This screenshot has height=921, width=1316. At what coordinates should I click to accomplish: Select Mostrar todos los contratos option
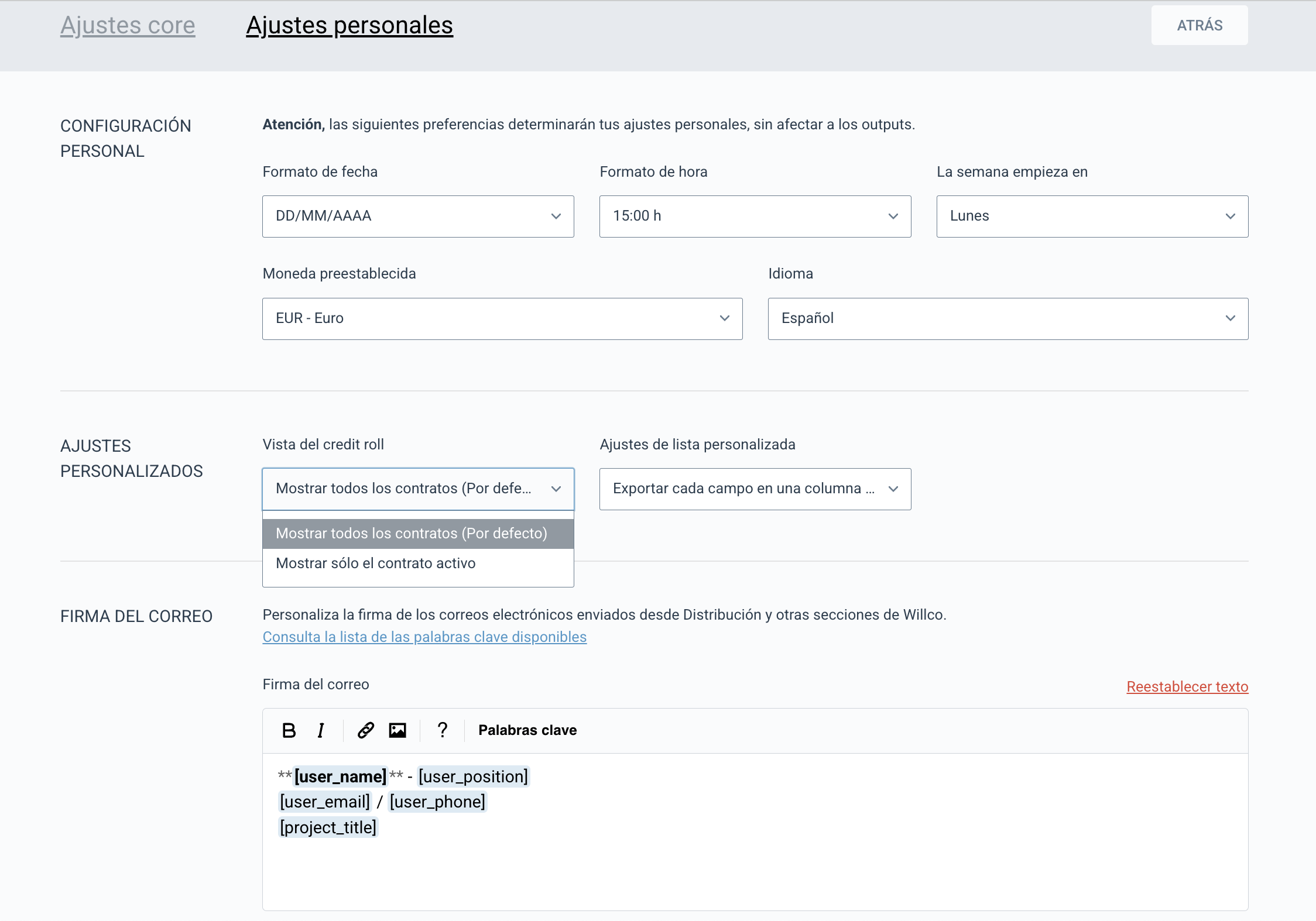click(412, 534)
